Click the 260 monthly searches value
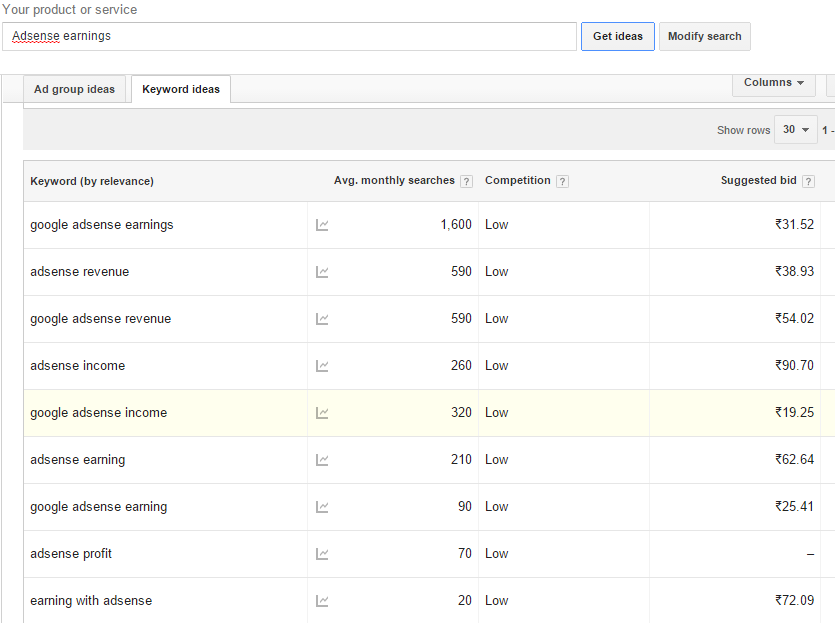Screen dimensions: 835x623 [x=461, y=365]
